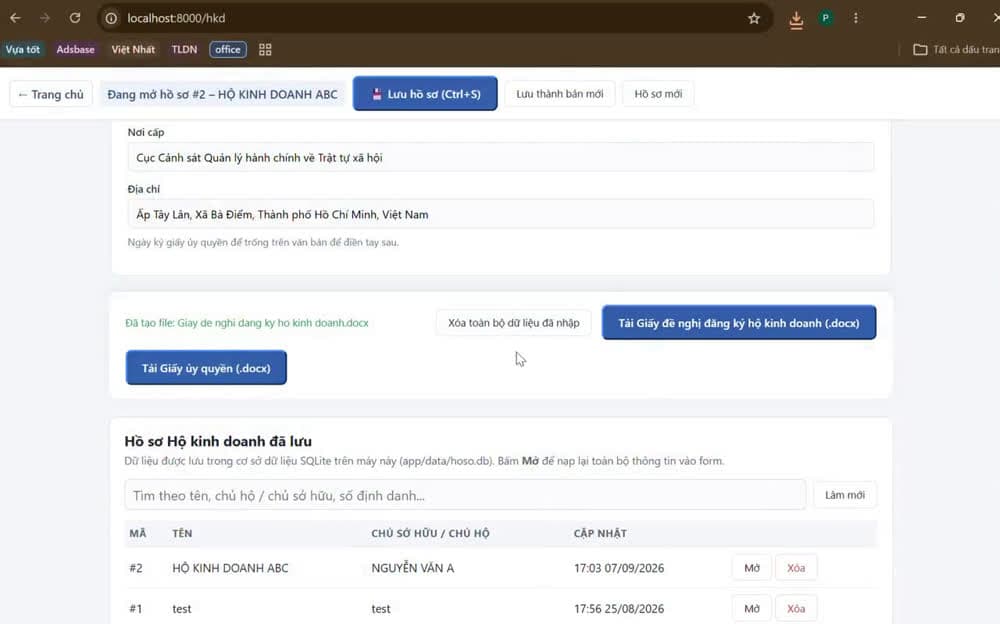
Task: Open the Việt Nhất bookmark
Action: [133, 49]
